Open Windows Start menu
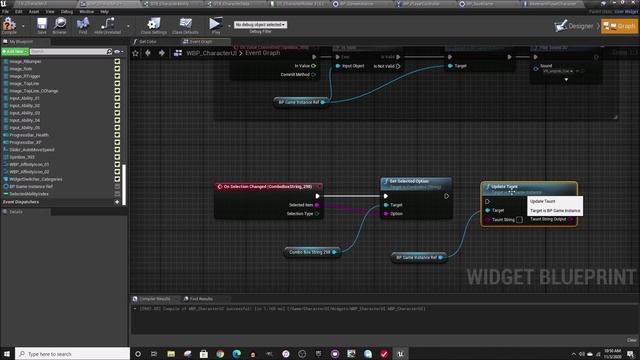The image size is (640, 360). click(7, 354)
